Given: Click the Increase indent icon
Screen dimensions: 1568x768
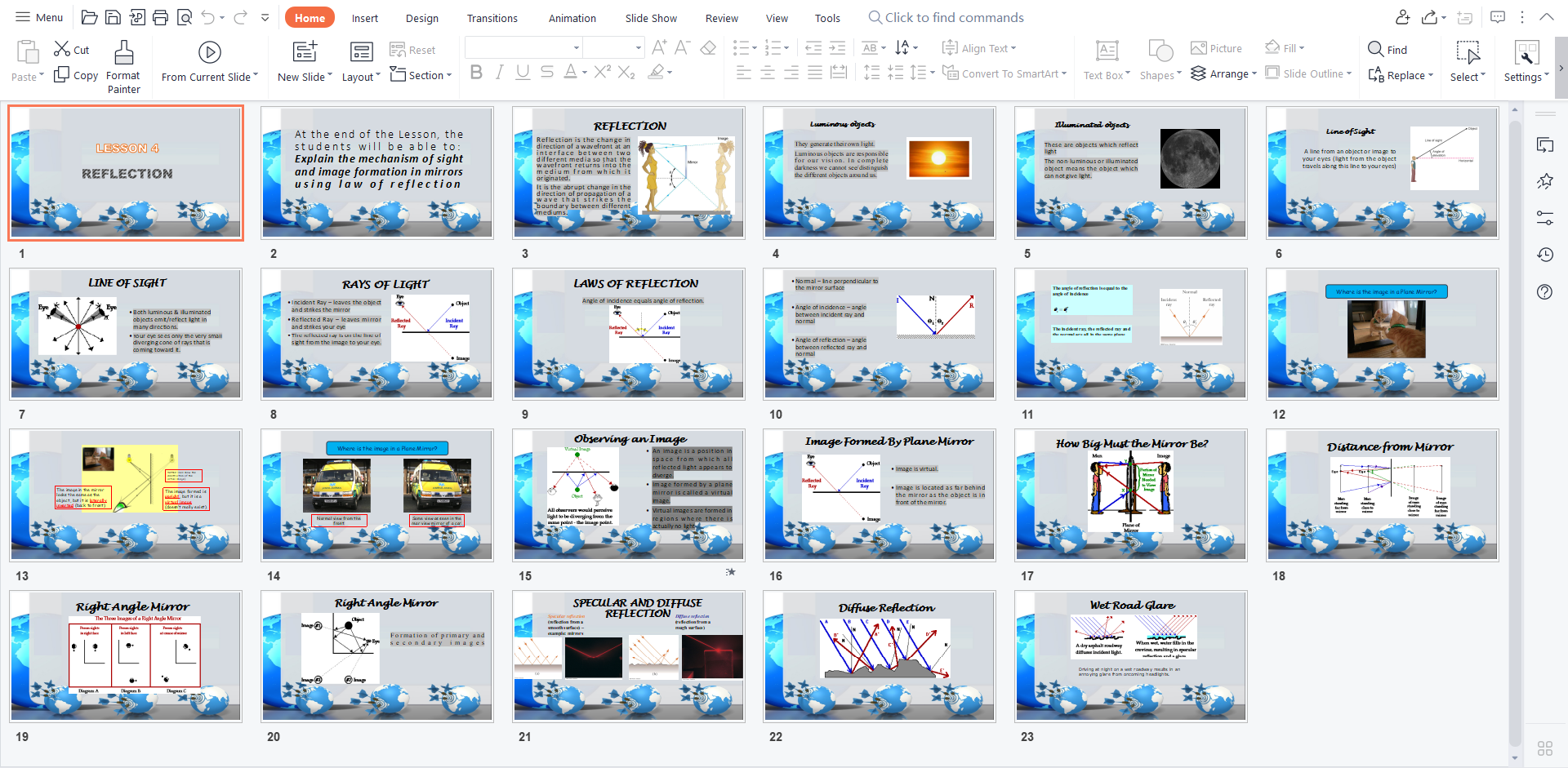Looking at the screenshot, I should tap(837, 47).
